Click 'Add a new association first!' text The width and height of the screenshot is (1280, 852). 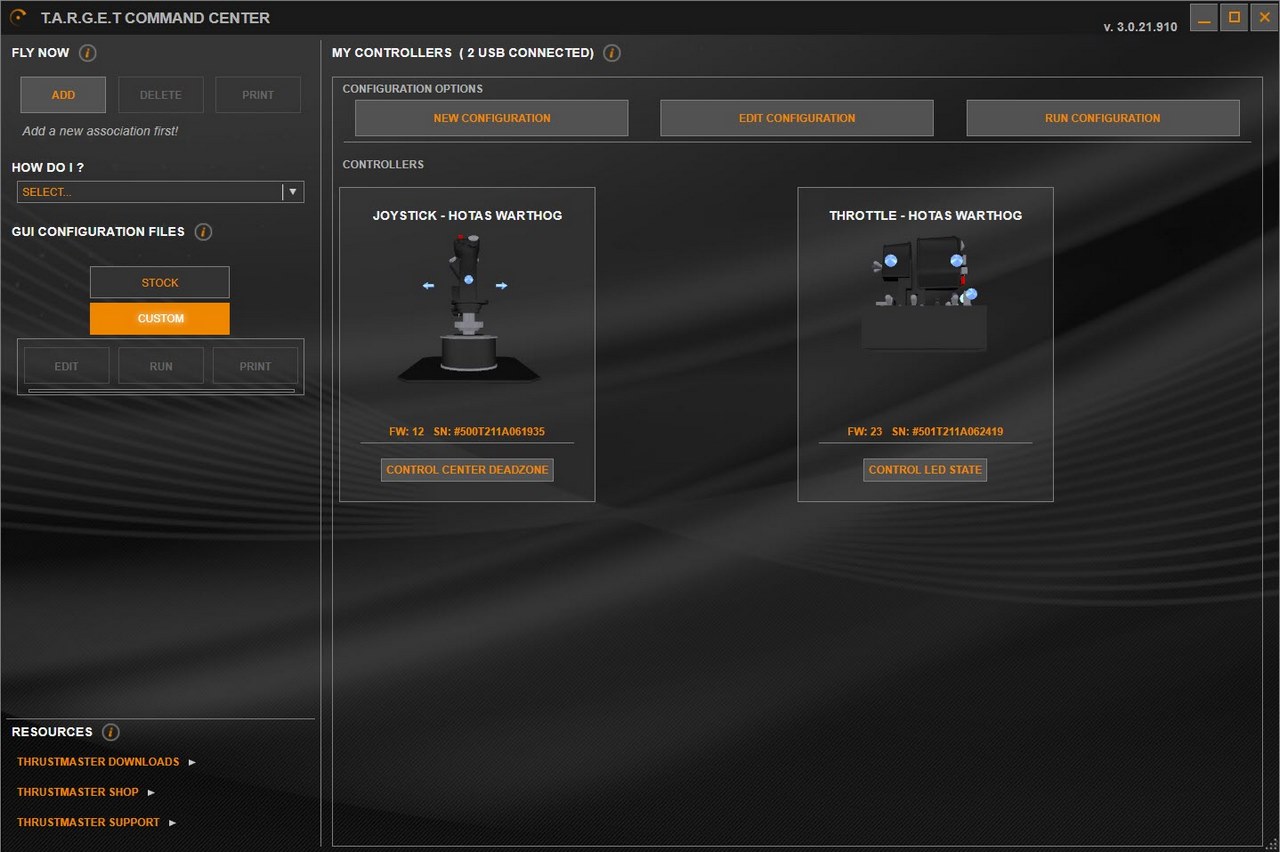pyautogui.click(x=100, y=131)
